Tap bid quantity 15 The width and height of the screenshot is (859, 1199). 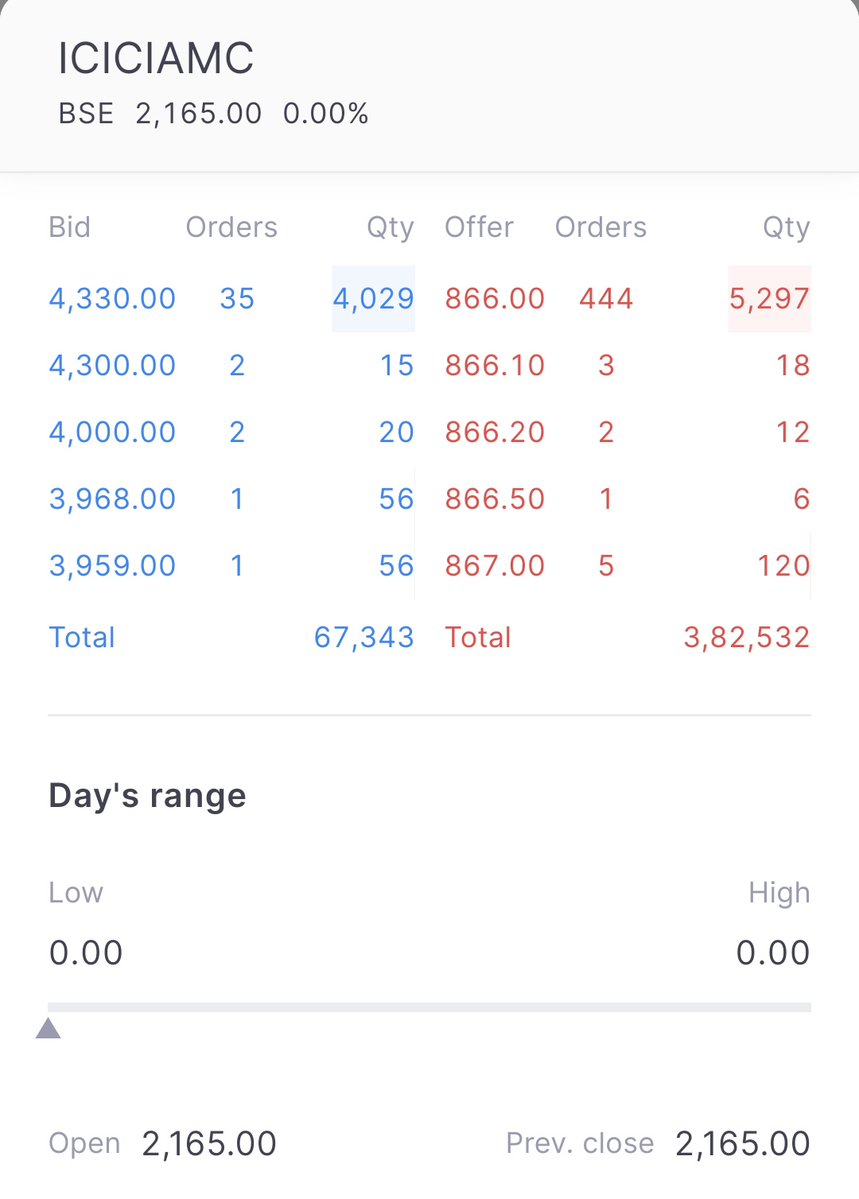pos(397,366)
